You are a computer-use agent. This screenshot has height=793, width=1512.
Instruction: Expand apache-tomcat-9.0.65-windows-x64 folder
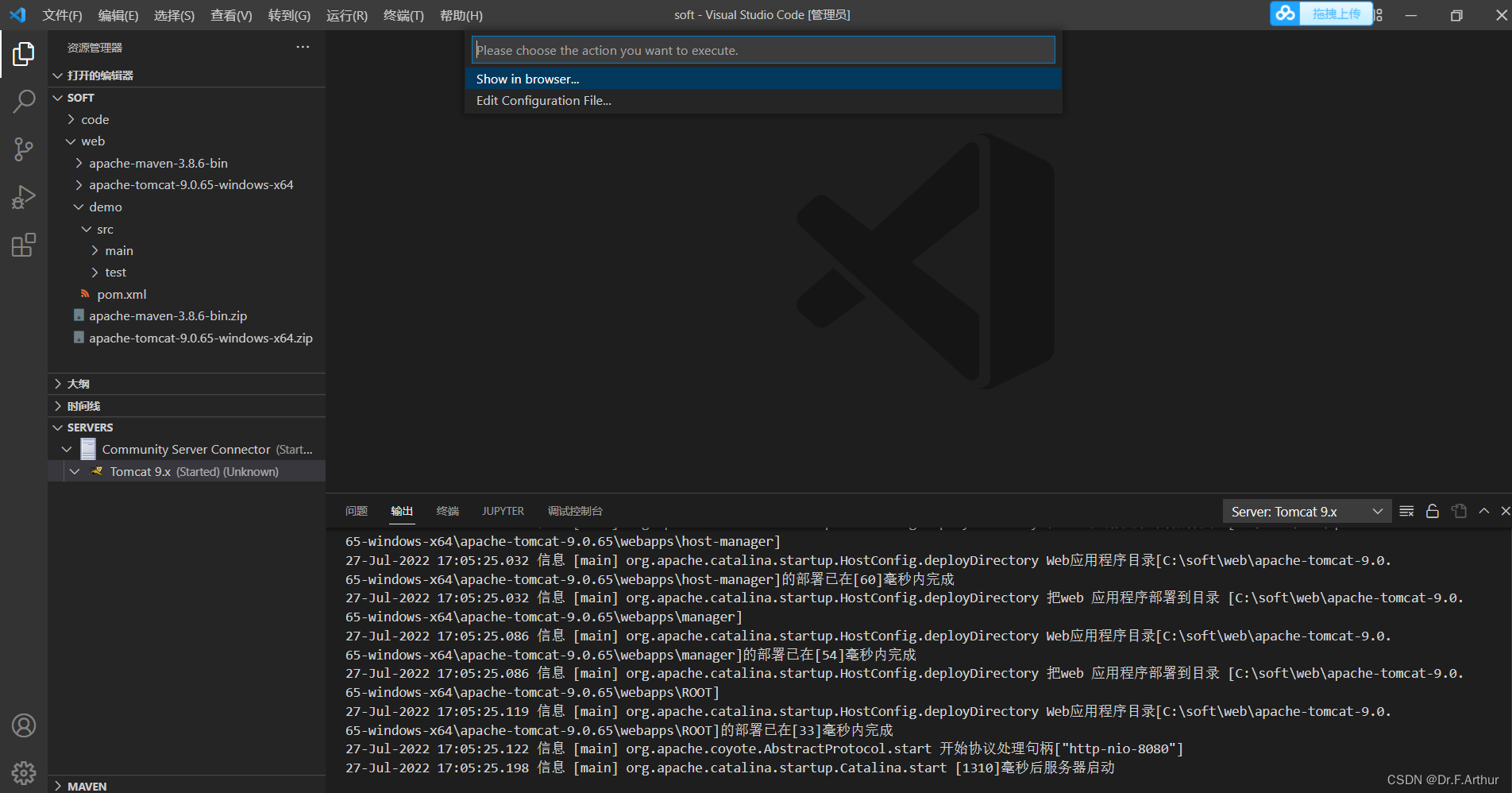[79, 185]
